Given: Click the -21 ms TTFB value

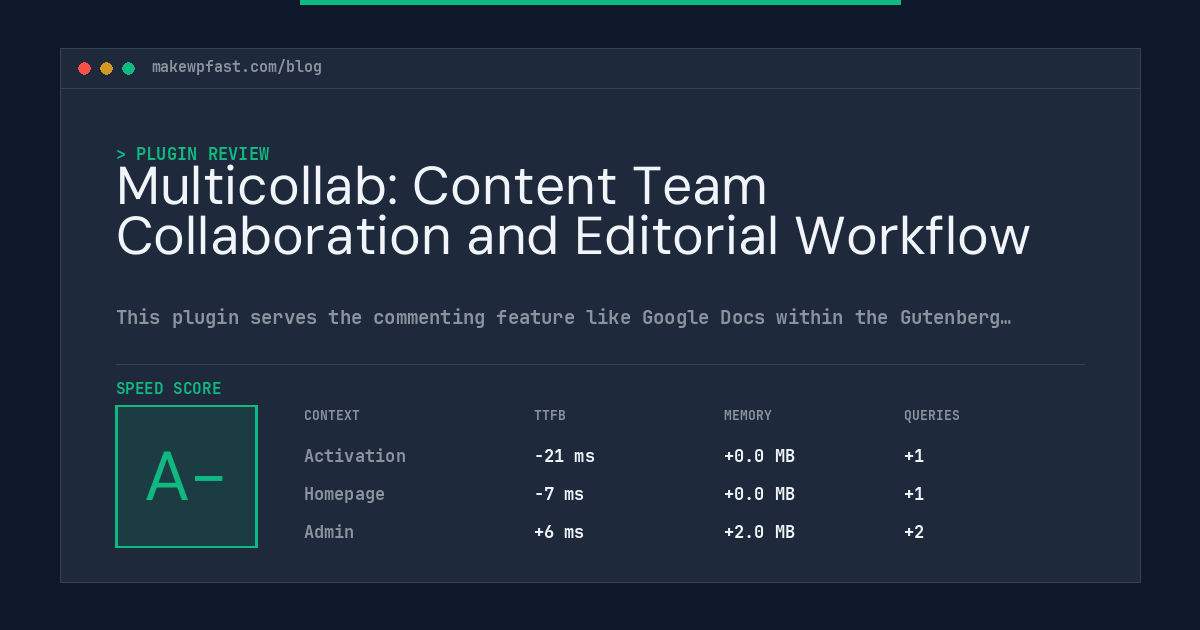Looking at the screenshot, I should [564, 456].
